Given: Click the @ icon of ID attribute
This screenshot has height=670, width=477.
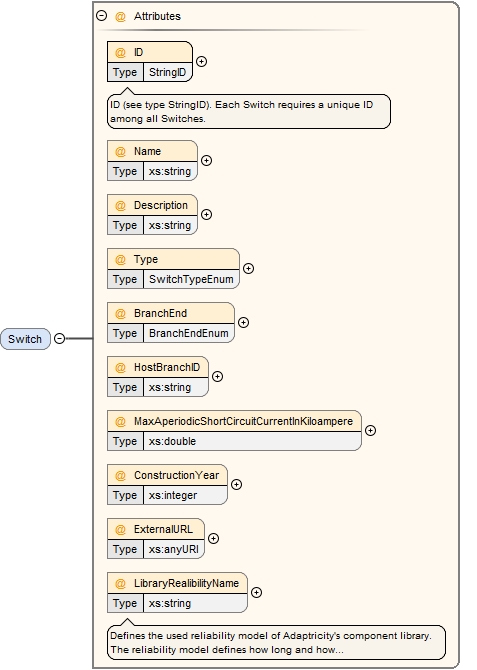Looking at the screenshot, I should [x=121, y=52].
